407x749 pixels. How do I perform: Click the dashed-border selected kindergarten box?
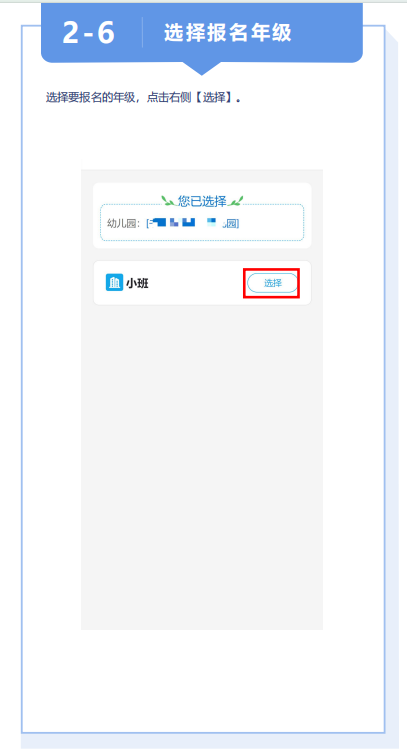point(202,222)
